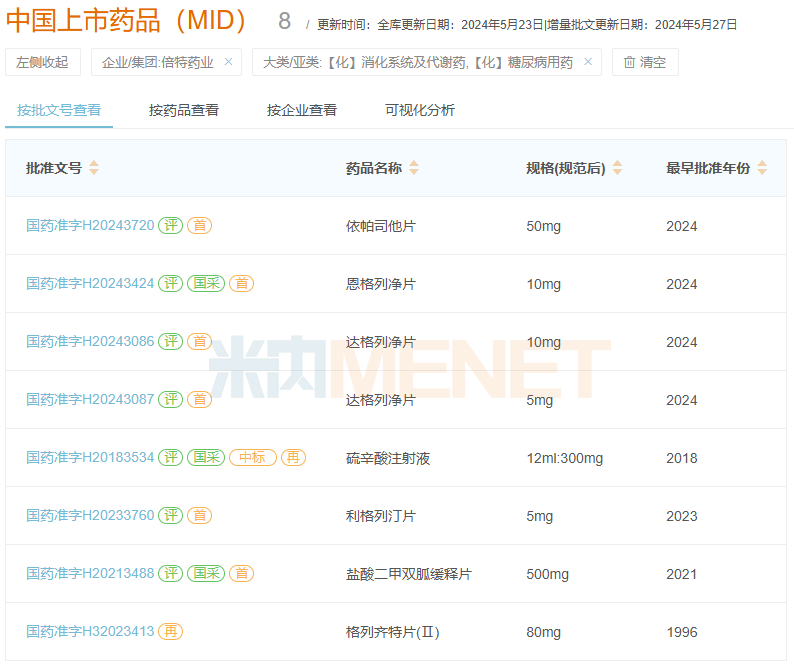This screenshot has width=794, height=666.
Task: Click 首 badge on H20213488 row
Action: tap(242, 573)
